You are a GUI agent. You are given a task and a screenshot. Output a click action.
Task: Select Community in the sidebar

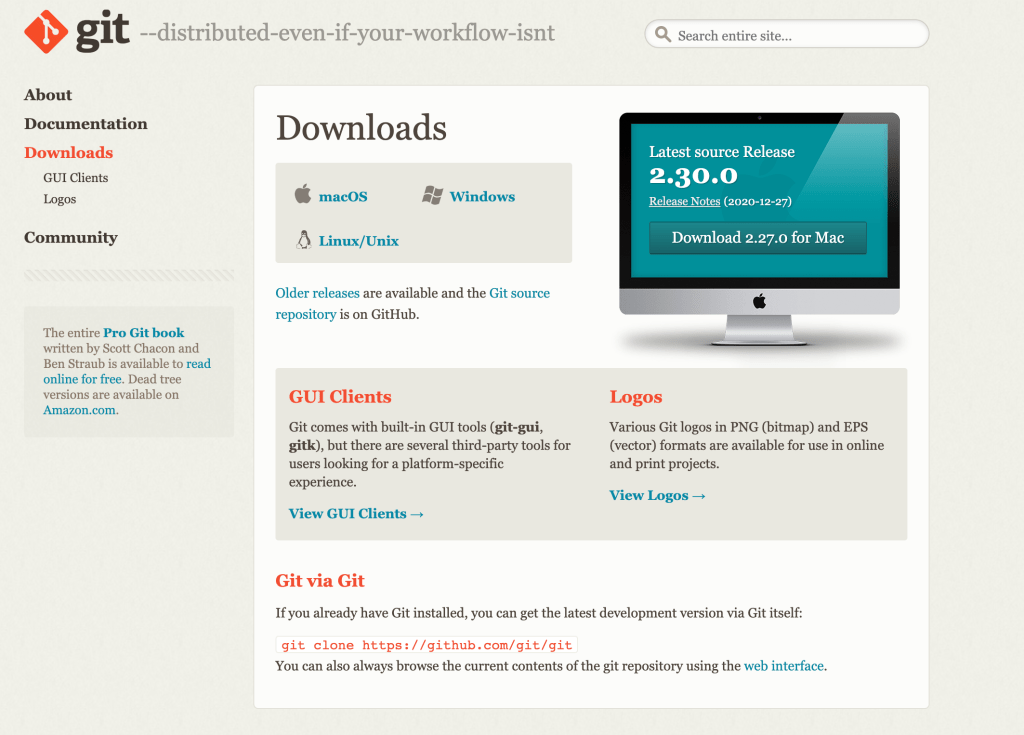click(x=71, y=238)
